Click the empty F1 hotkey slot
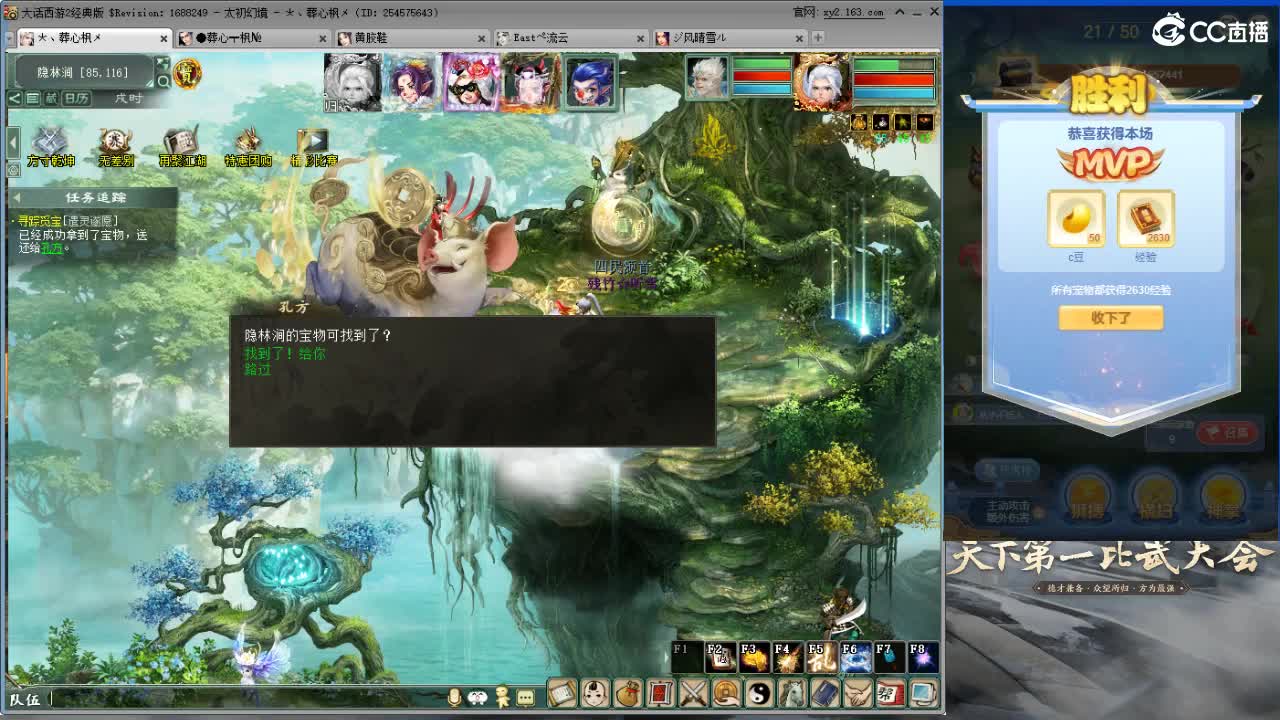The image size is (1280, 720). 687,657
